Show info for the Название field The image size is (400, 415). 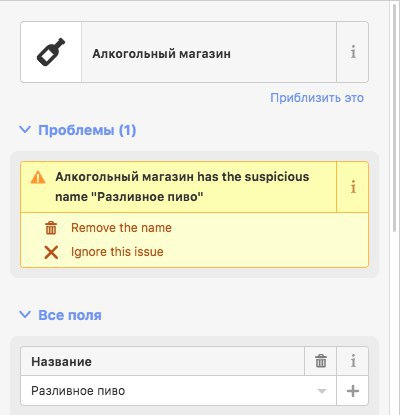(353, 361)
